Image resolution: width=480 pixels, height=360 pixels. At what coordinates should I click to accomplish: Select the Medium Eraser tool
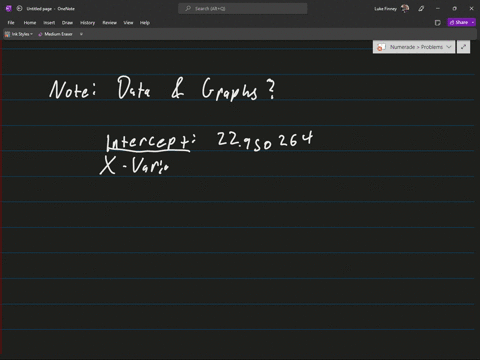click(55, 34)
